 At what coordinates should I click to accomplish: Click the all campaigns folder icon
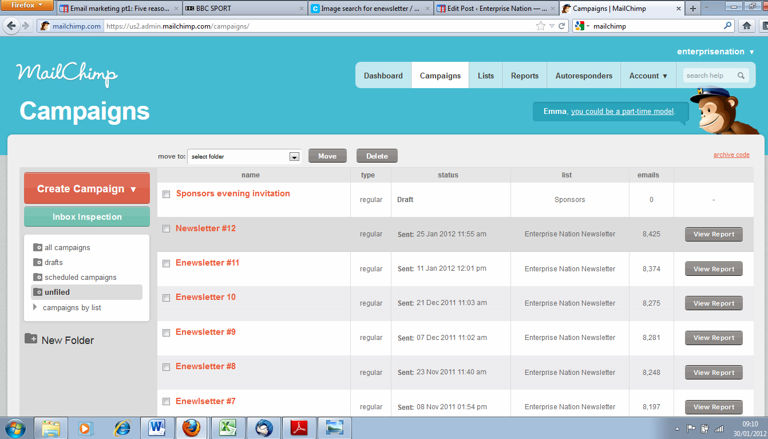coord(37,247)
